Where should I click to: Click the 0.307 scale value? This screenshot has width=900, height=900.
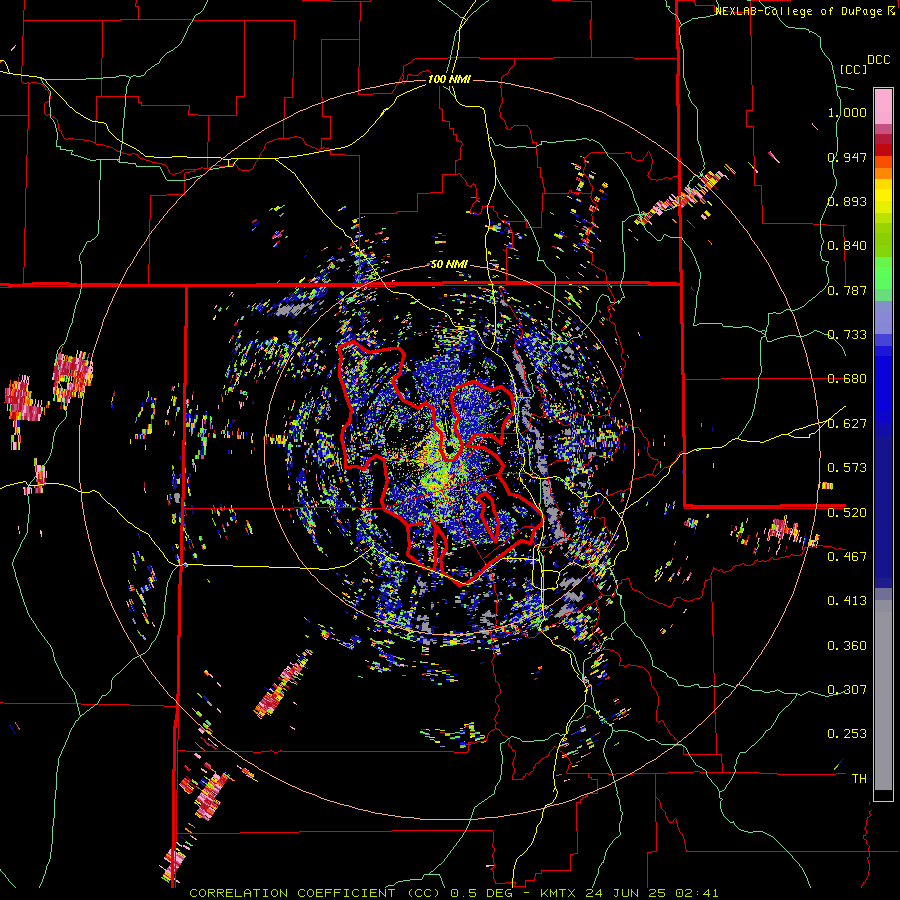(847, 690)
